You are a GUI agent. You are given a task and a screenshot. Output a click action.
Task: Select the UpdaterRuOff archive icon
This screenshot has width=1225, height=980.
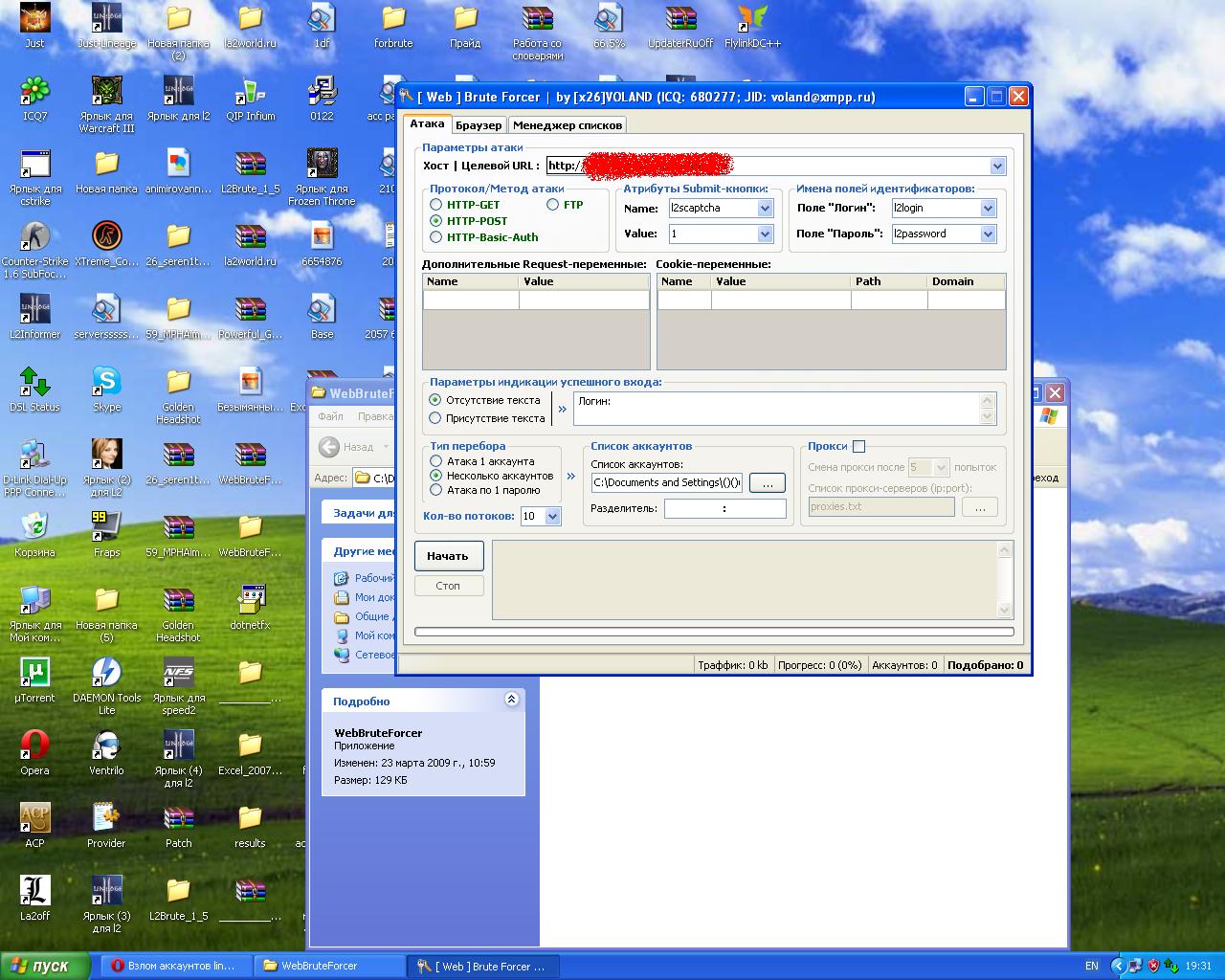[x=680, y=26]
